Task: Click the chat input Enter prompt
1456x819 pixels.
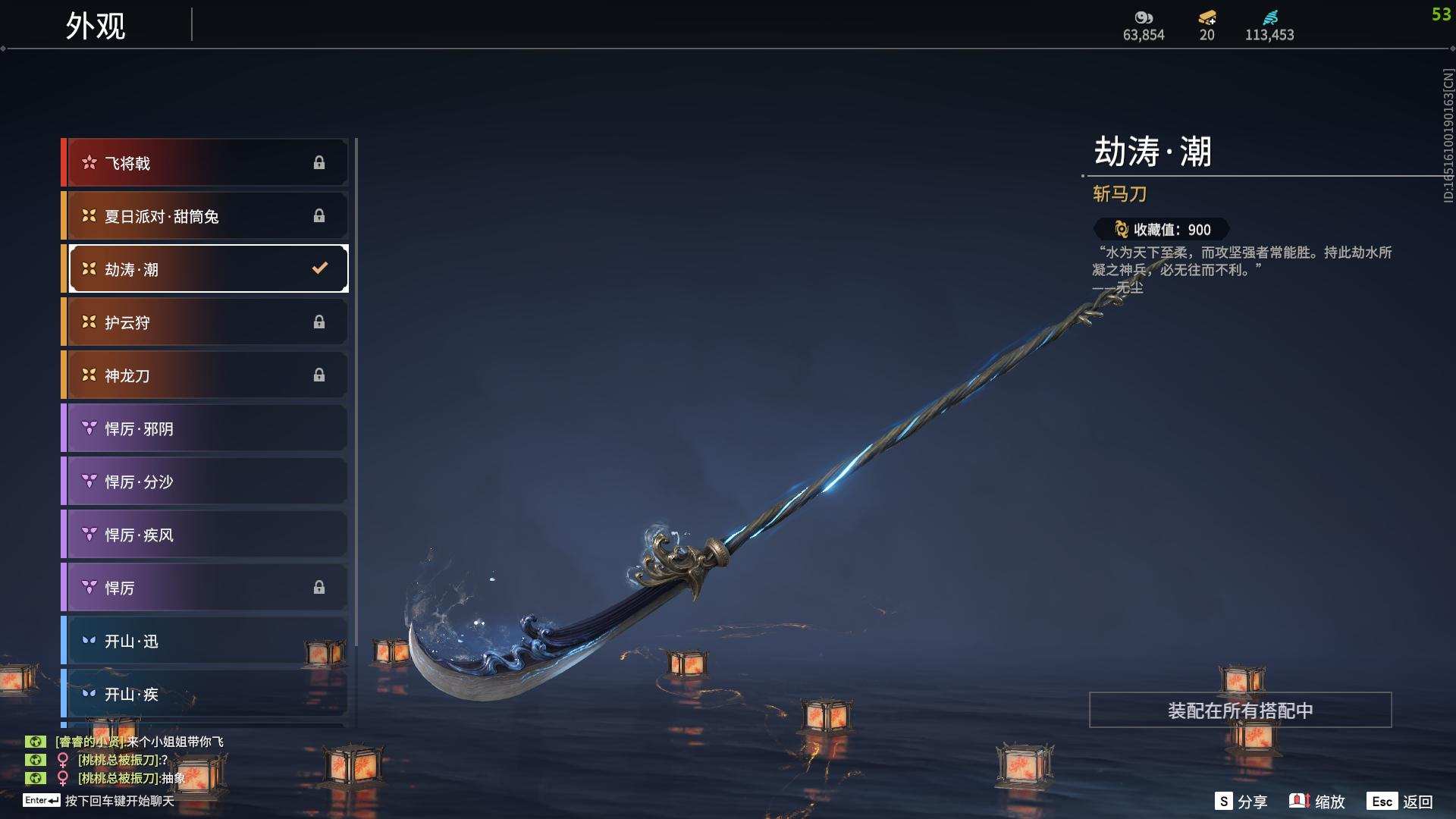Action: click(99, 801)
